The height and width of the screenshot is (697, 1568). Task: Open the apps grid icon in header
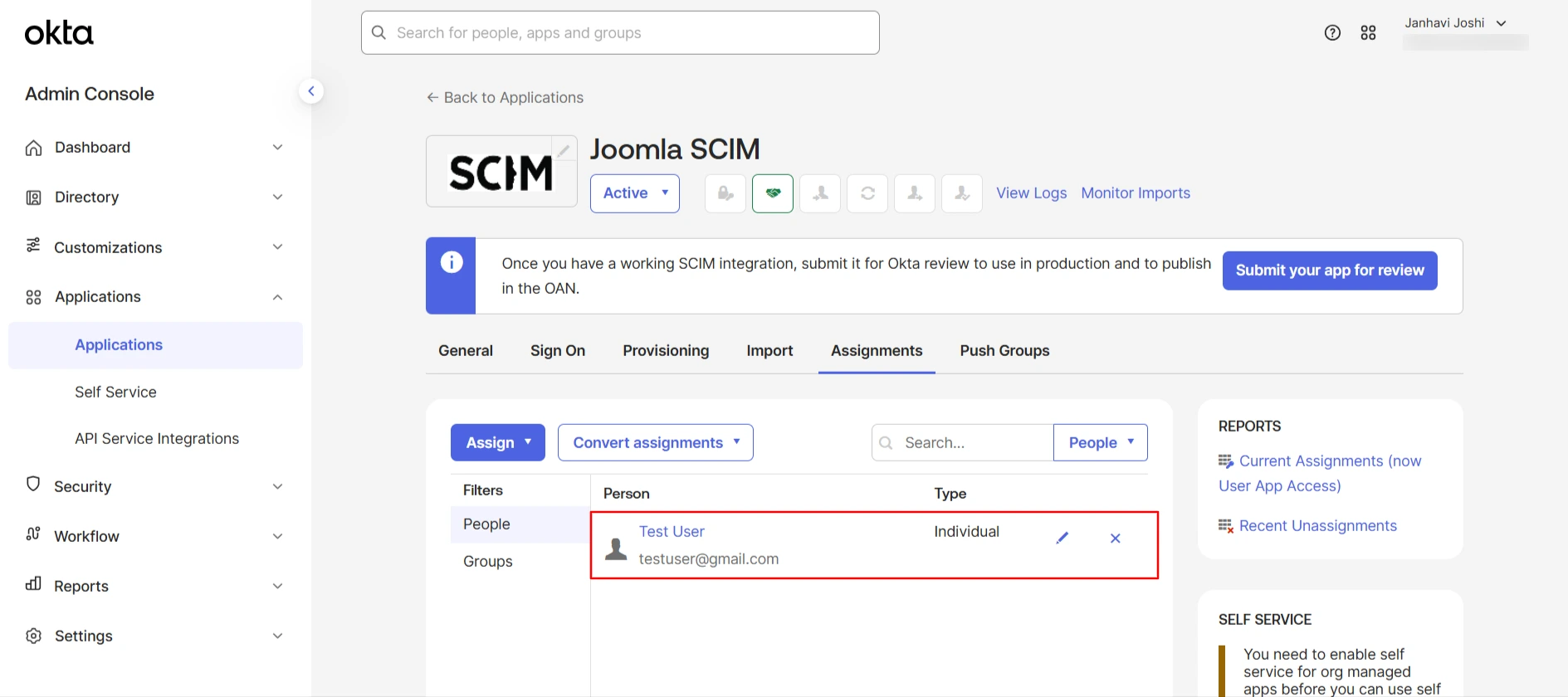[1368, 32]
